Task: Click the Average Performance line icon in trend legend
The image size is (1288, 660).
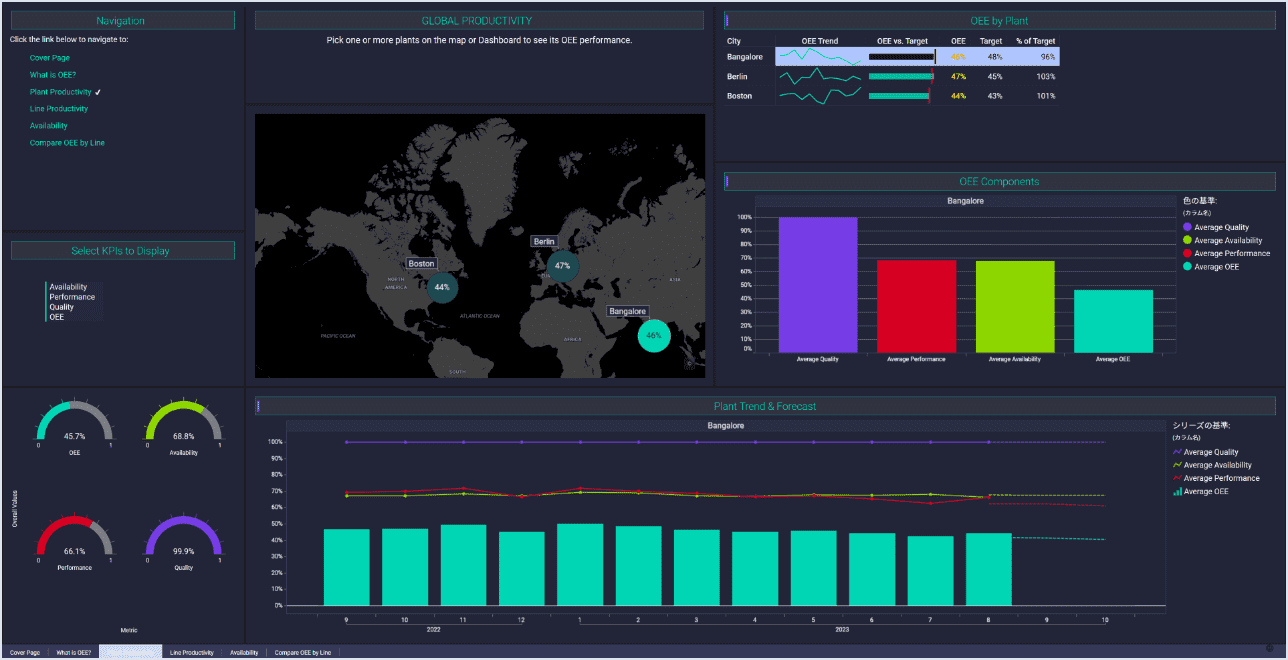Action: (x=1177, y=478)
